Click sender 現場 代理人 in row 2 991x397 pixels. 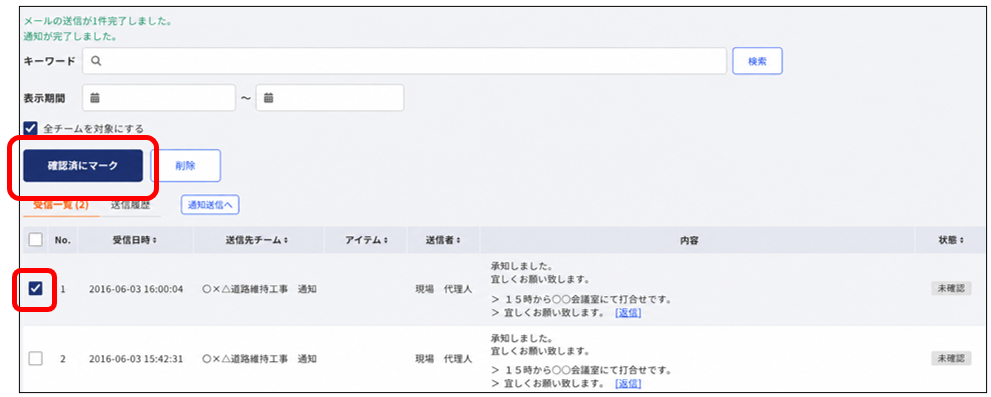pyautogui.click(x=443, y=359)
